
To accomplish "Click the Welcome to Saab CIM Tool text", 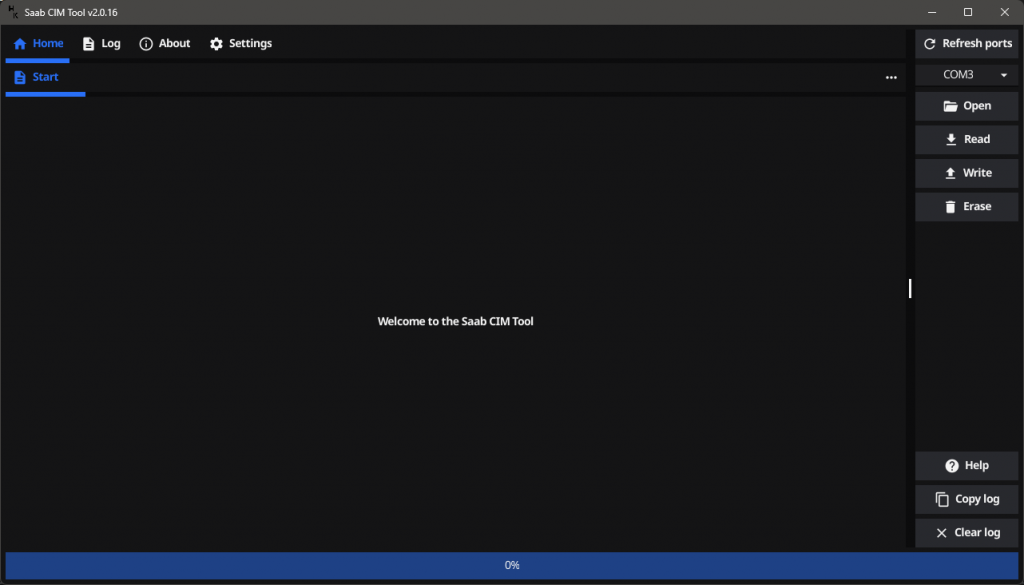I will pos(455,322).
